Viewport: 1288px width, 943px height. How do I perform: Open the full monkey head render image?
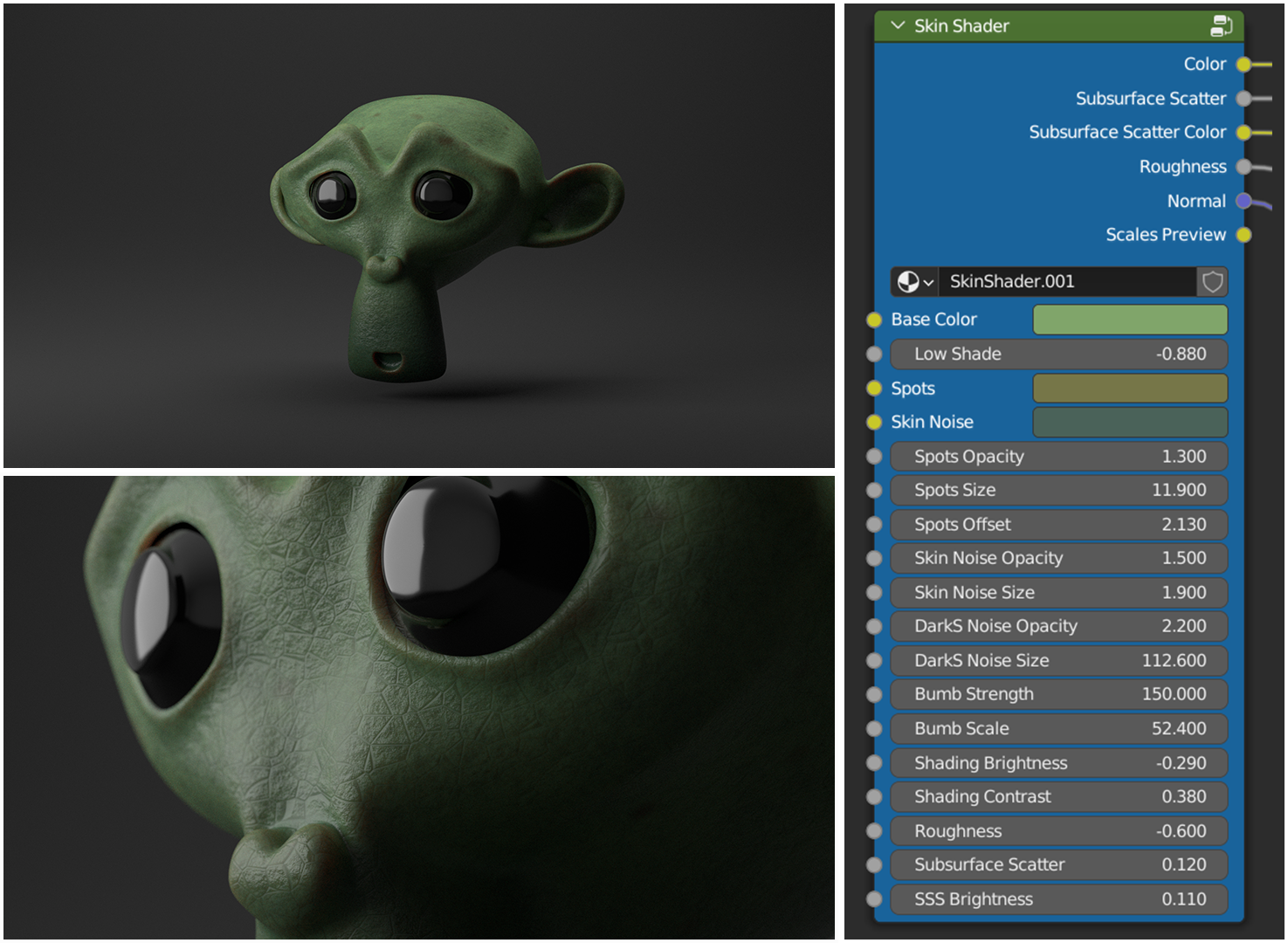(419, 236)
